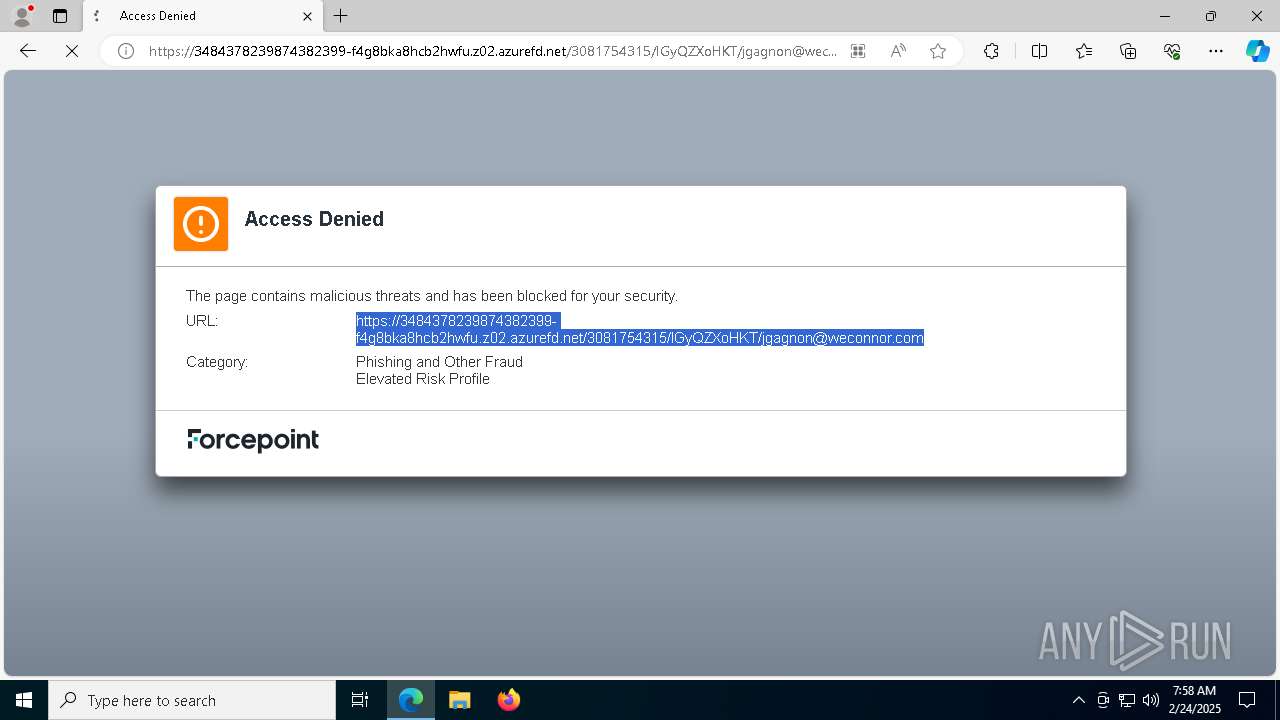
Task: Show hidden system tray icons
Action: coord(1078,700)
